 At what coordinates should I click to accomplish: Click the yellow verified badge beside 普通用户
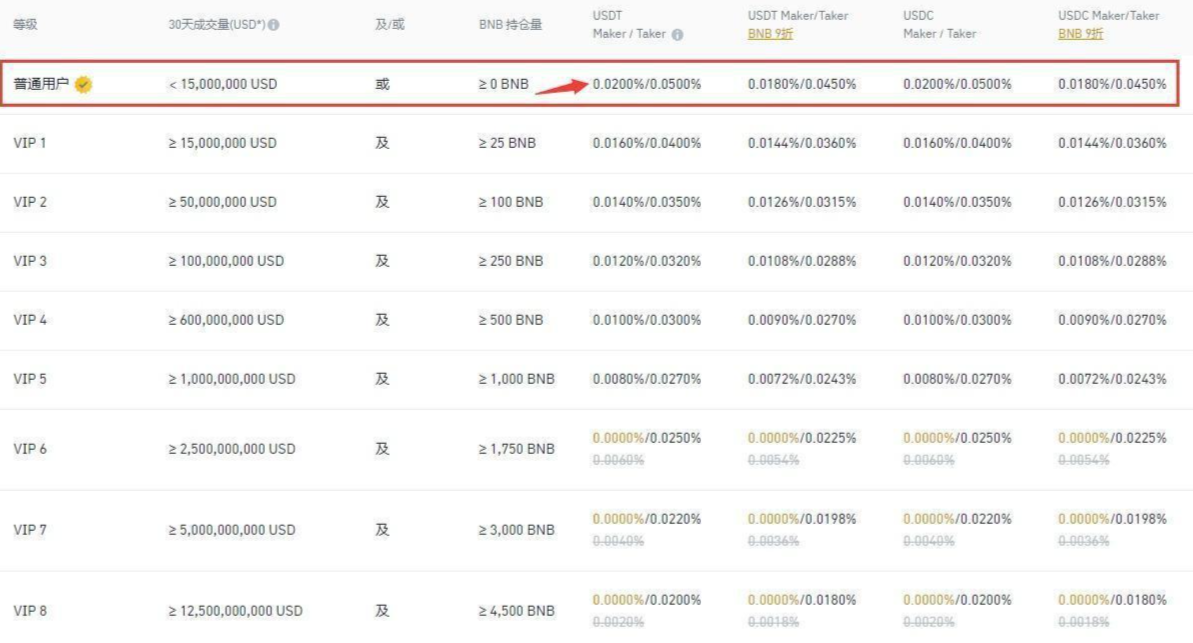[x=83, y=85]
